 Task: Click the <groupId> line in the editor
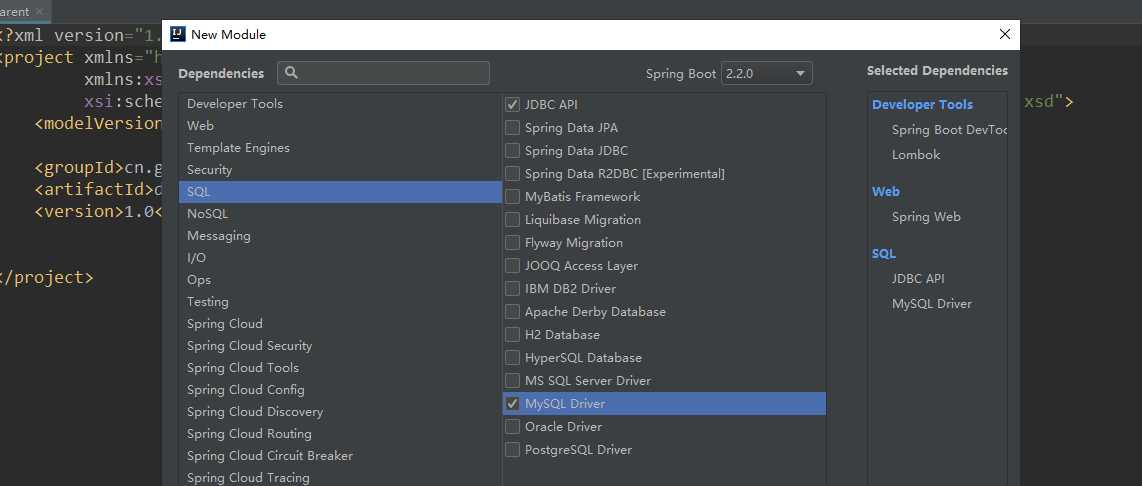[x=98, y=168]
